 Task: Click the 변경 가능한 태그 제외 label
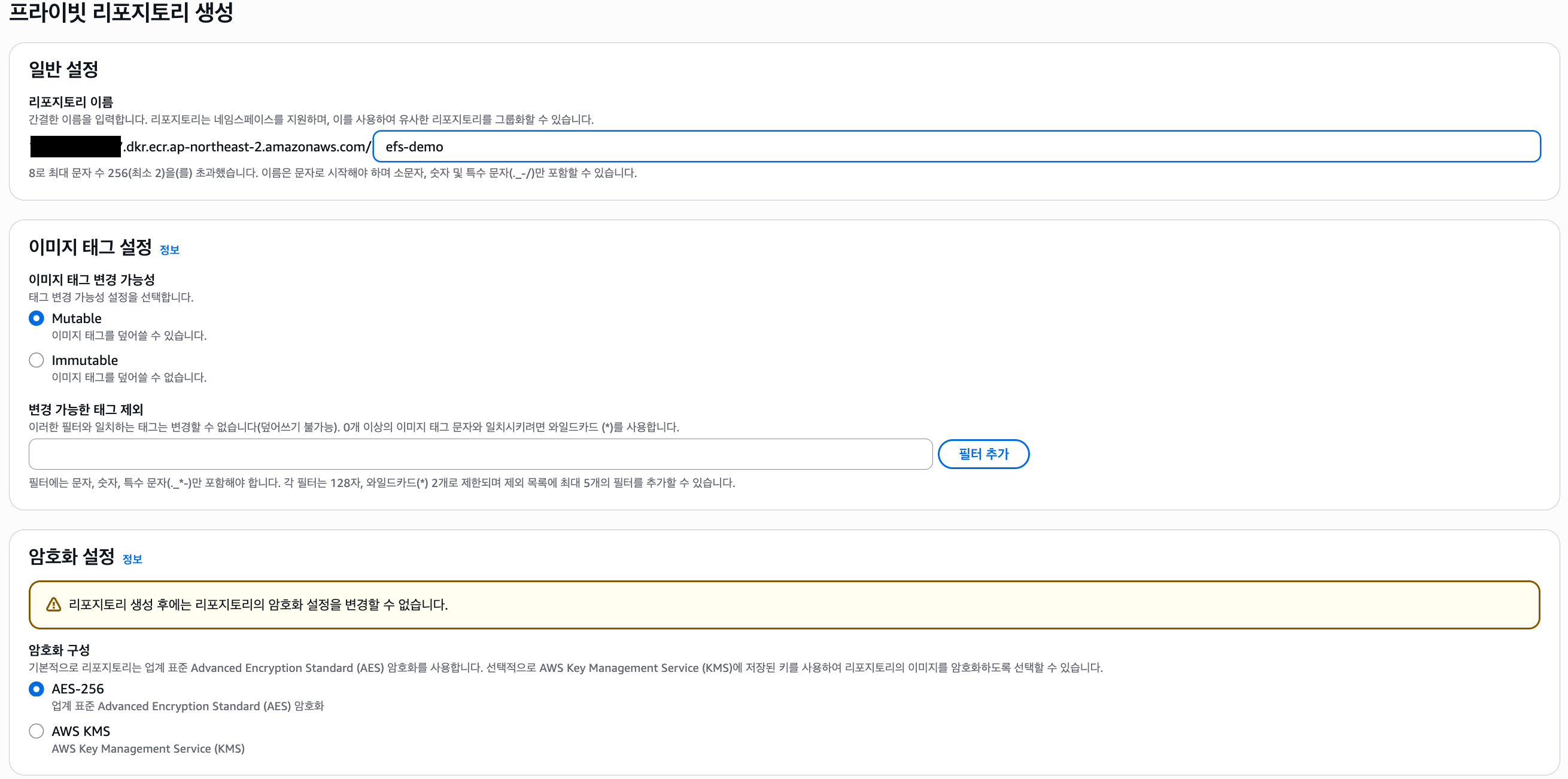point(86,410)
